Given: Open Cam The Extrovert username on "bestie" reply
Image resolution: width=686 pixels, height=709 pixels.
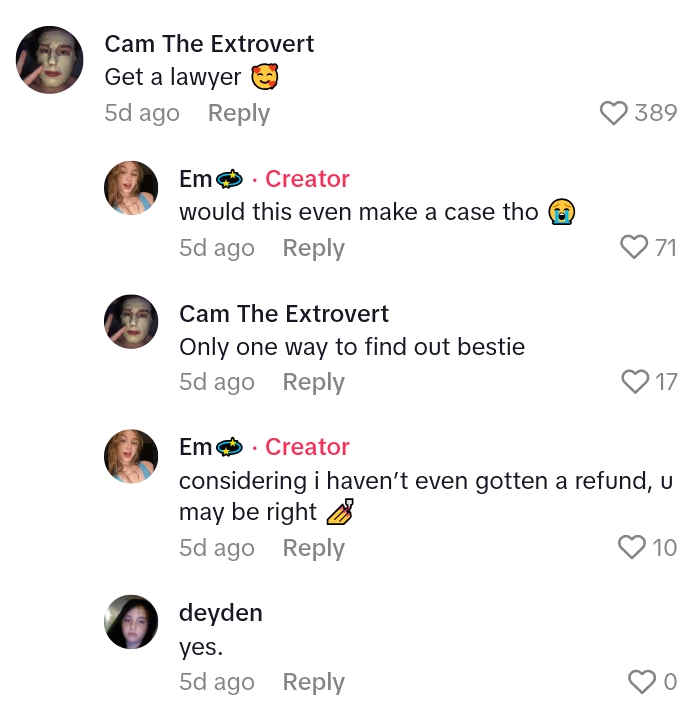Looking at the screenshot, I should coord(284,313).
